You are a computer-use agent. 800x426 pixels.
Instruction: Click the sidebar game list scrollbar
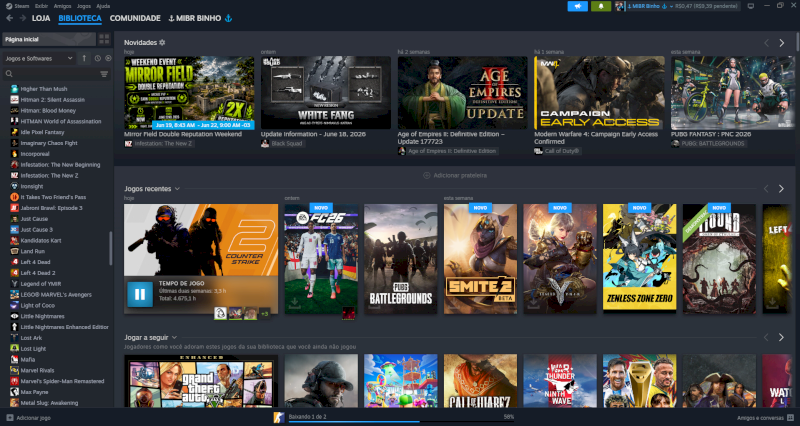coord(110,248)
